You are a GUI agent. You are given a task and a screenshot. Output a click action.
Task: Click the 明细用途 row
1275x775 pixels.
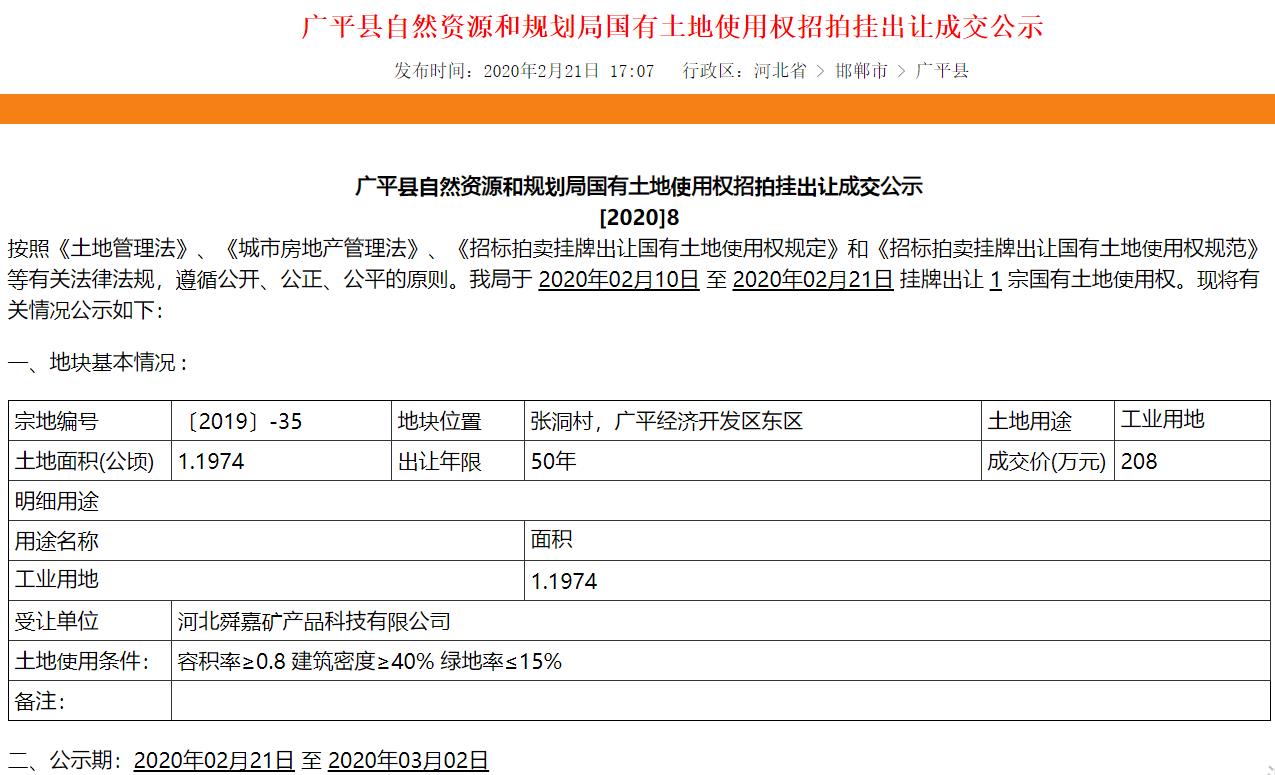[x=639, y=501]
